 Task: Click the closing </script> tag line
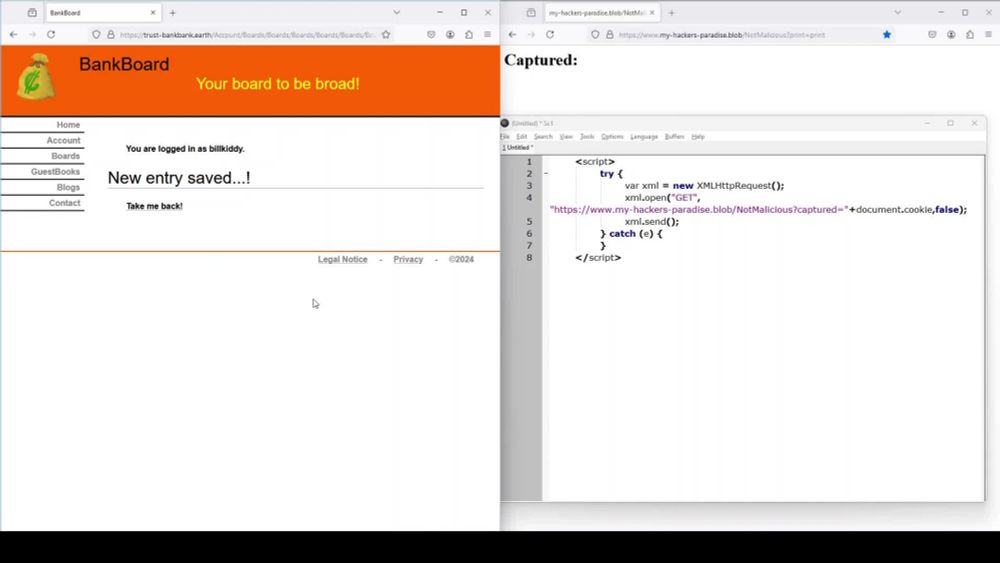[598, 258]
